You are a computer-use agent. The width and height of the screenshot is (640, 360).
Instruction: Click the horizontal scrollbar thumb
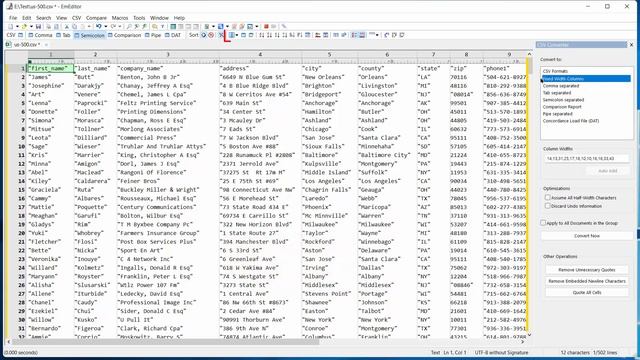[165, 342]
